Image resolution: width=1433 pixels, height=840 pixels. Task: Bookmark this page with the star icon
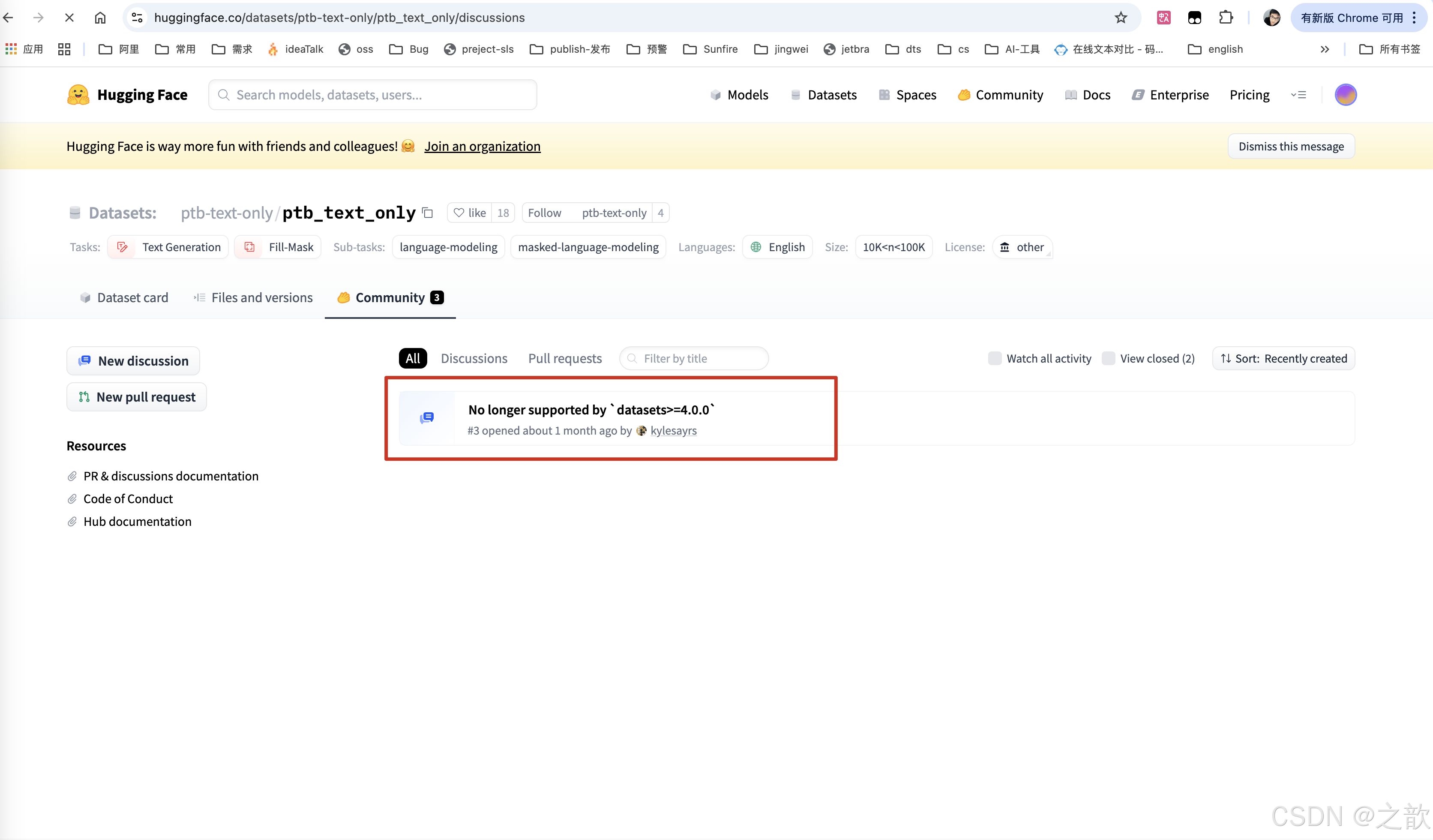tap(1121, 18)
